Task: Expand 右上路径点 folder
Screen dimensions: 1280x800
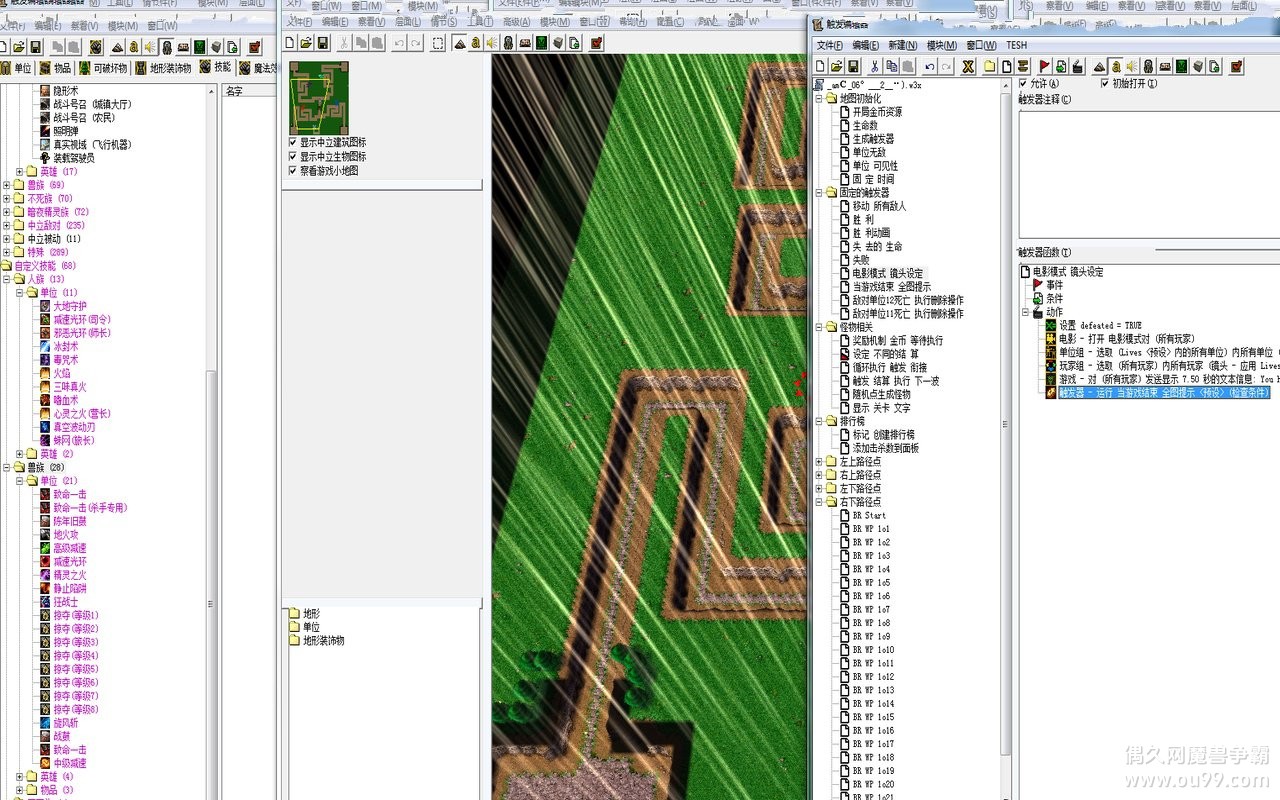Action: [819, 475]
